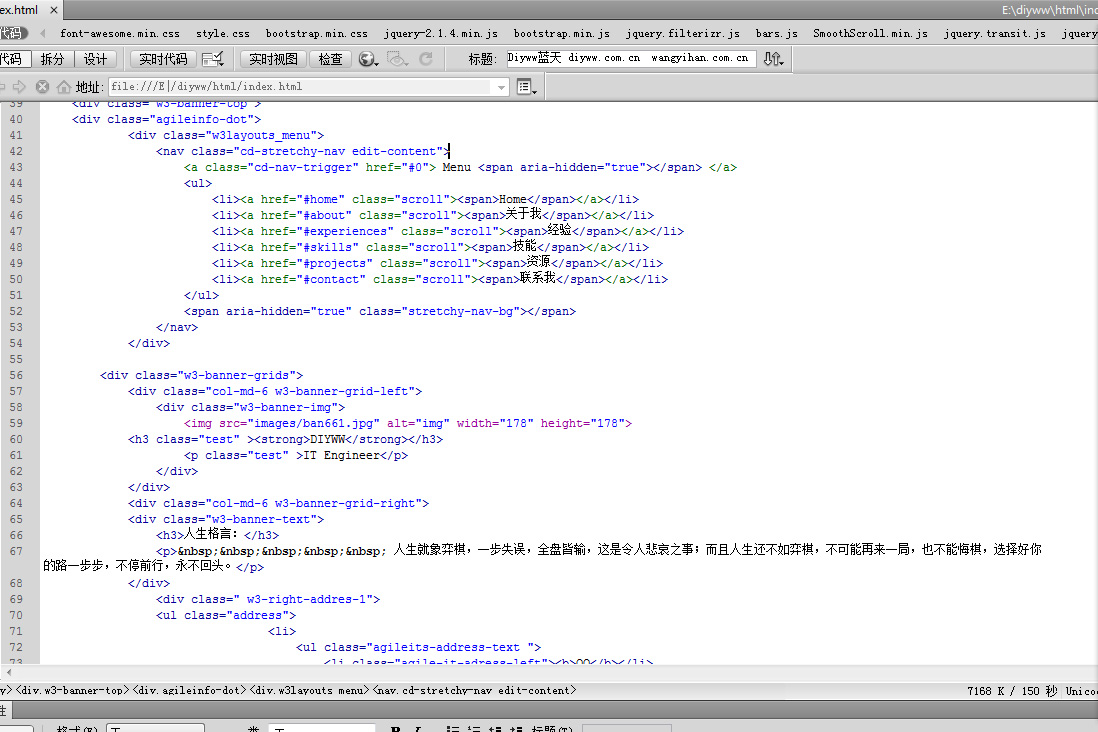
Task: Click the preview in browser globe icon
Action: click(368, 60)
